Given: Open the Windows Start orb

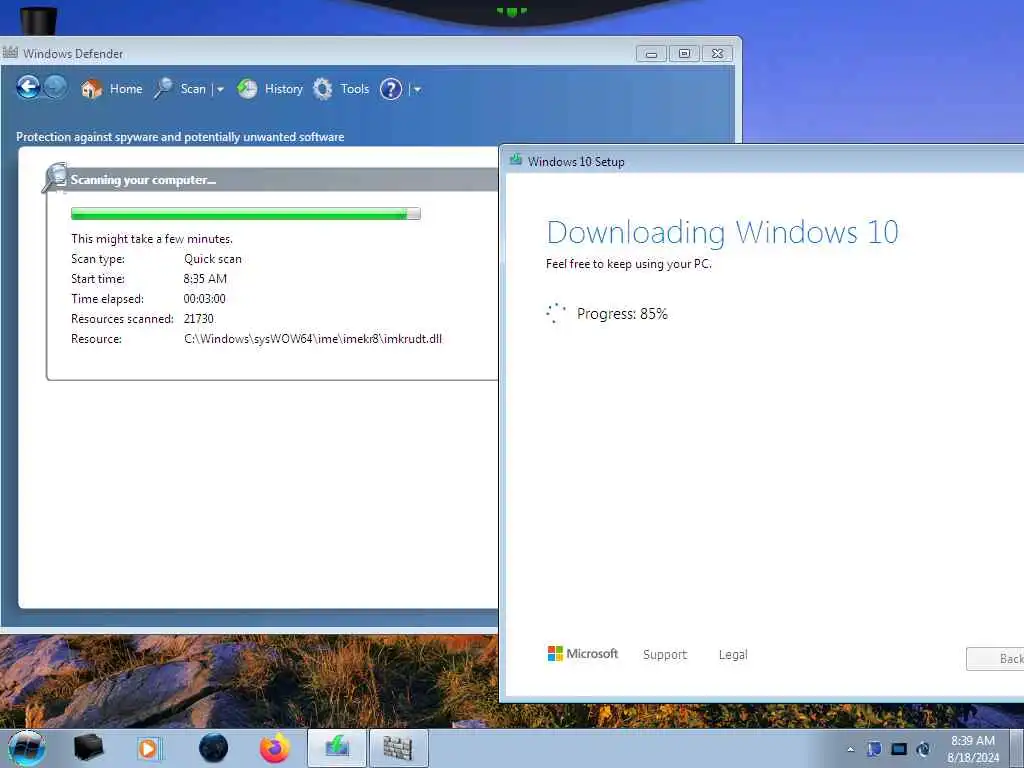Looking at the screenshot, I should [x=27, y=748].
